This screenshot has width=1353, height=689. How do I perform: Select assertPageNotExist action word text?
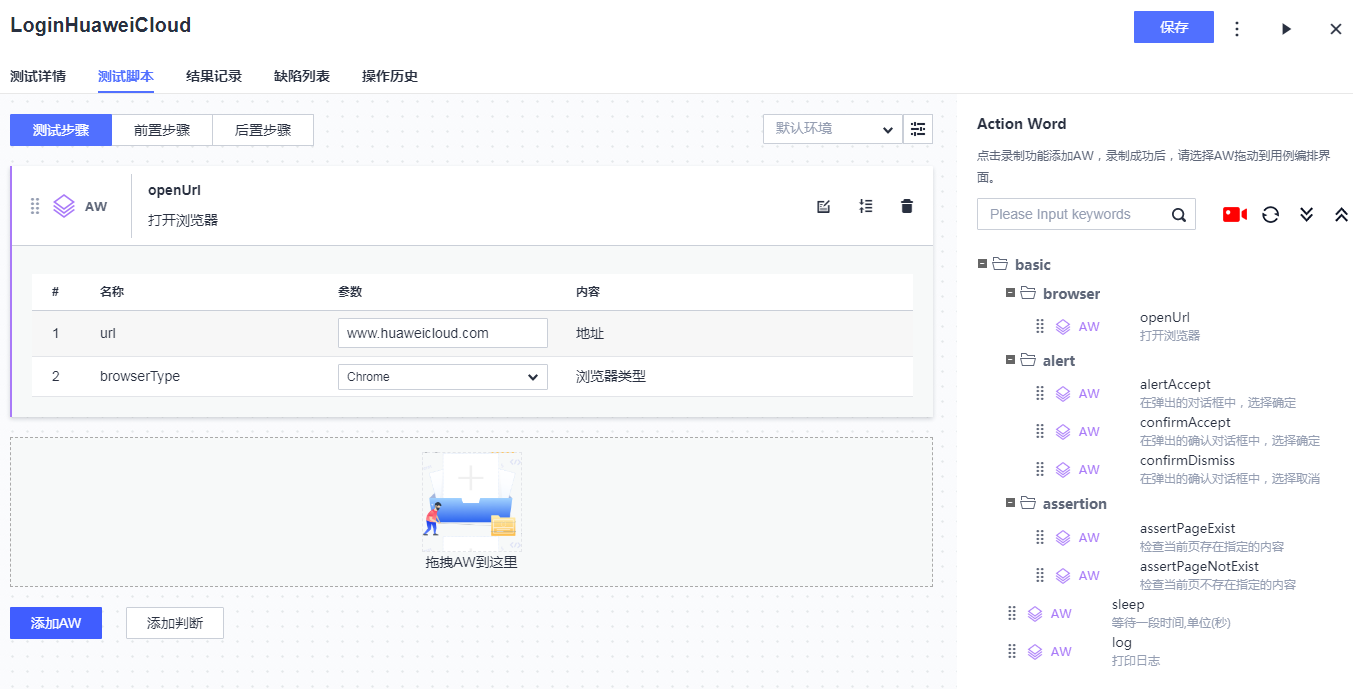point(1200,566)
